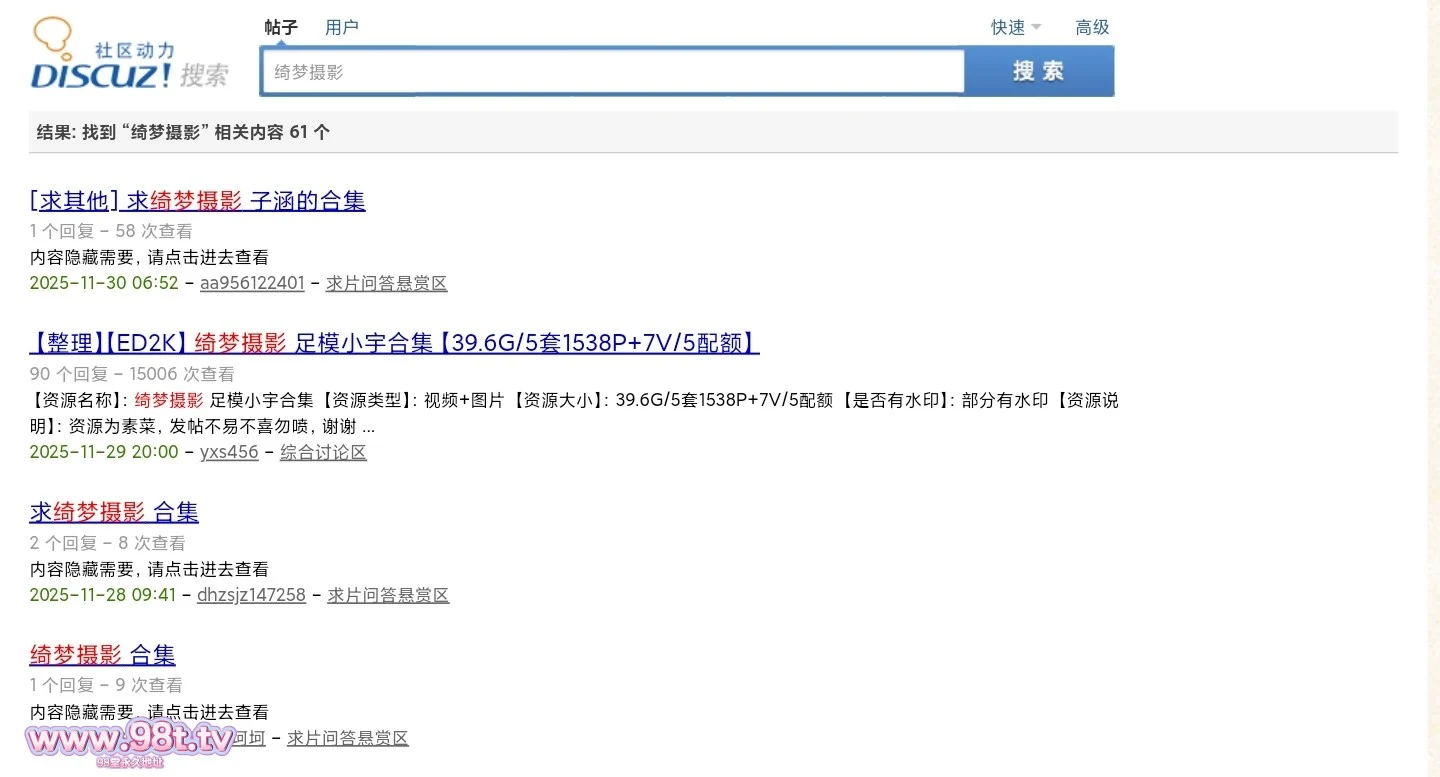The width and height of the screenshot is (1440, 777).
Task: View the profile of author aa956122401
Action: (252, 283)
